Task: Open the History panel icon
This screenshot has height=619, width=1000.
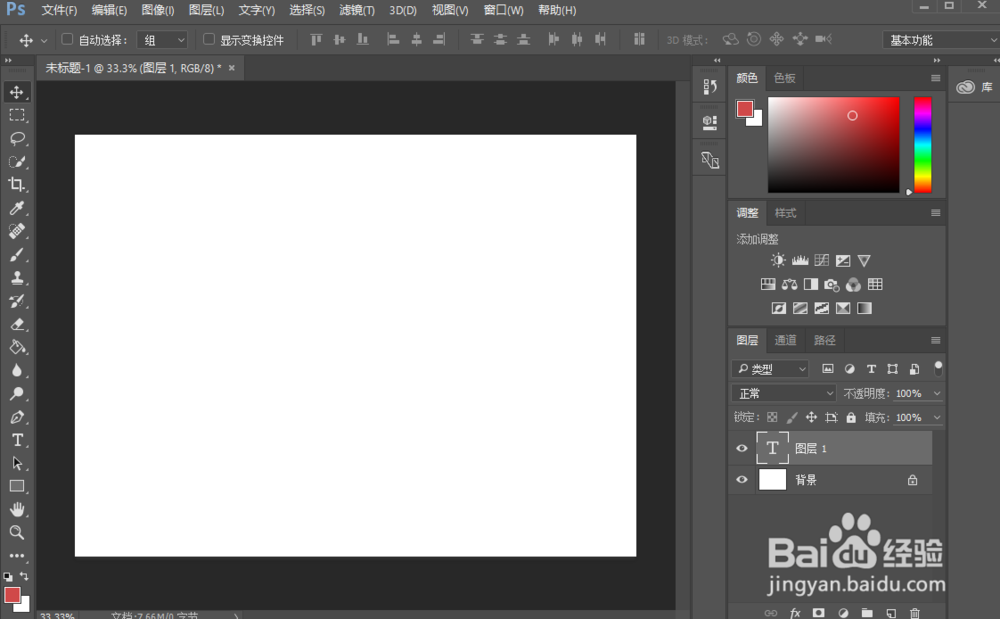Action: pyautogui.click(x=710, y=86)
